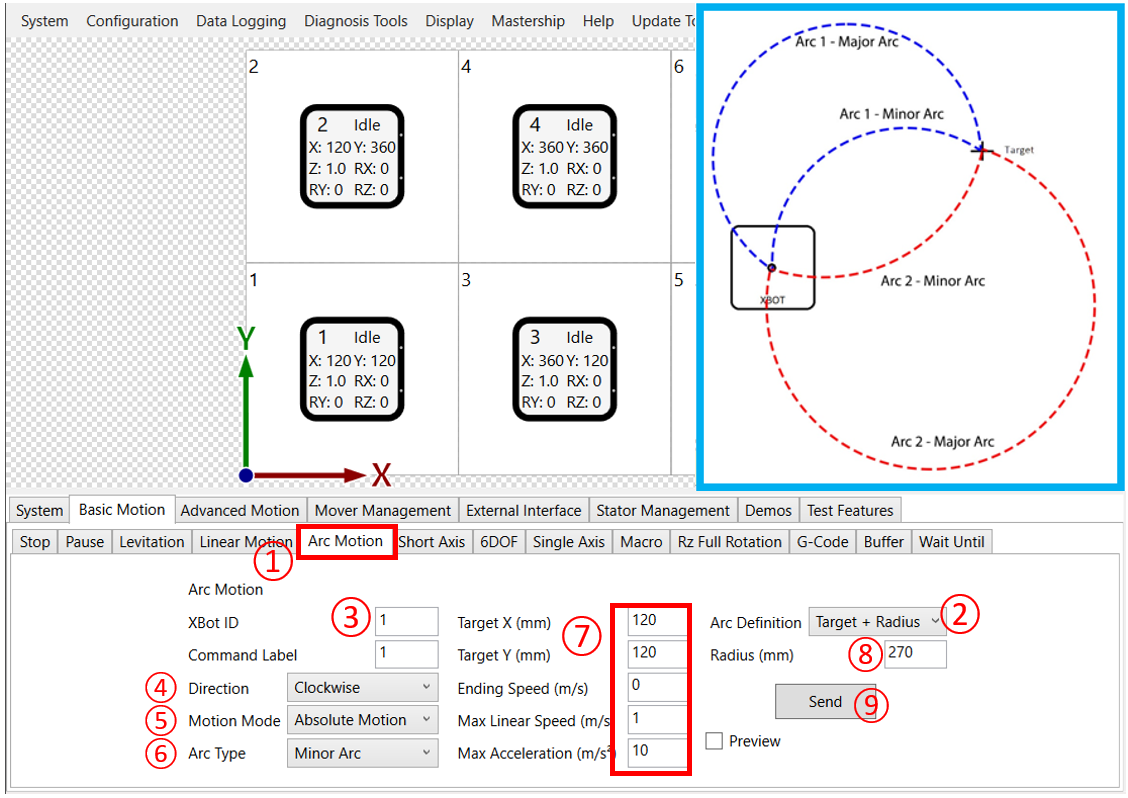This screenshot has width=1128, height=798.
Task: Select XBot 4 mover on the grid
Action: (564, 157)
